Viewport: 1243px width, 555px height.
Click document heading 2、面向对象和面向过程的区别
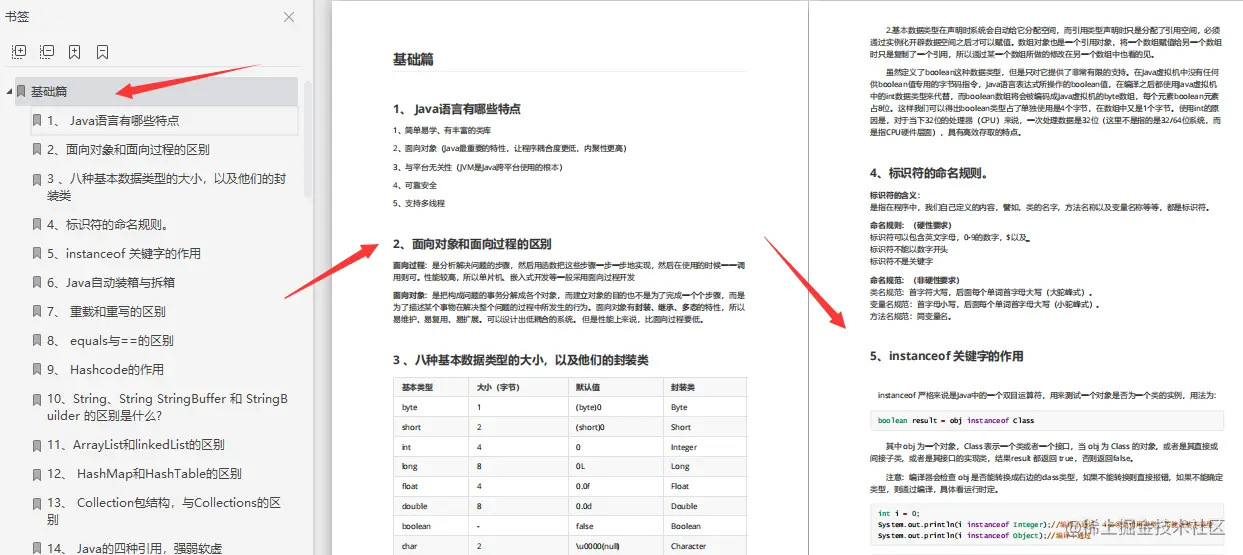(x=472, y=243)
